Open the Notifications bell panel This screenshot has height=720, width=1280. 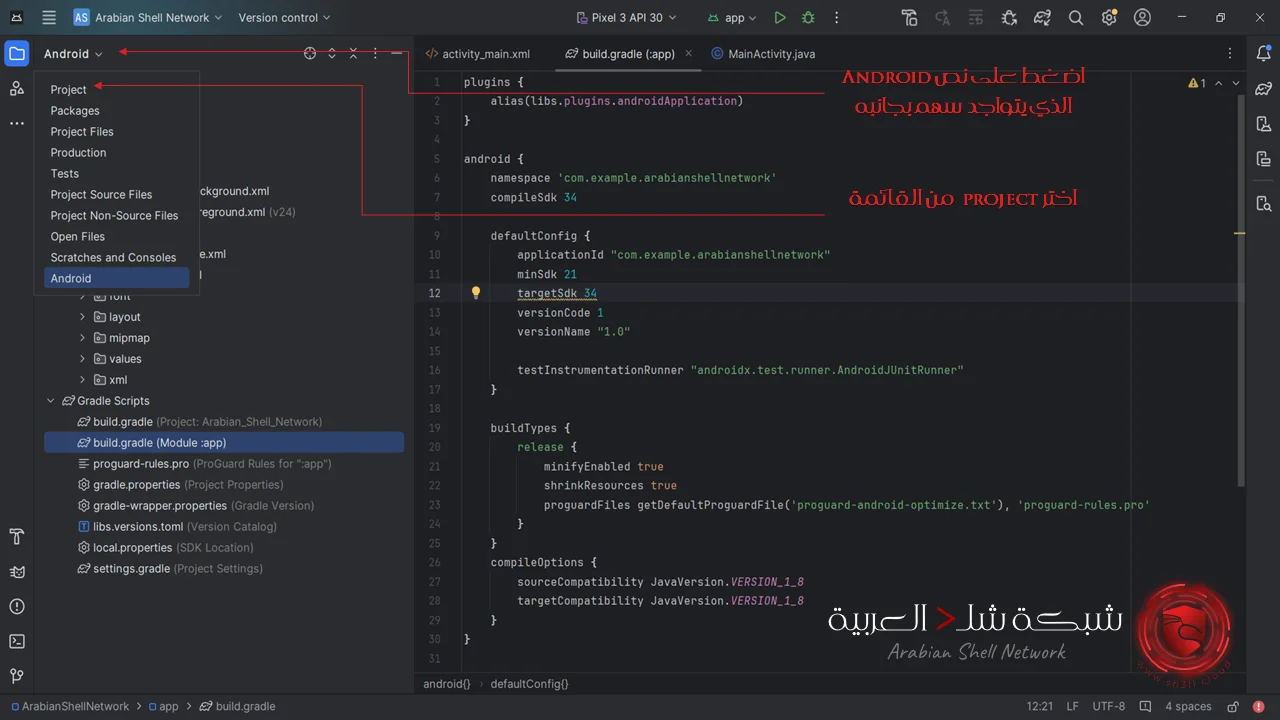pyautogui.click(x=1263, y=54)
